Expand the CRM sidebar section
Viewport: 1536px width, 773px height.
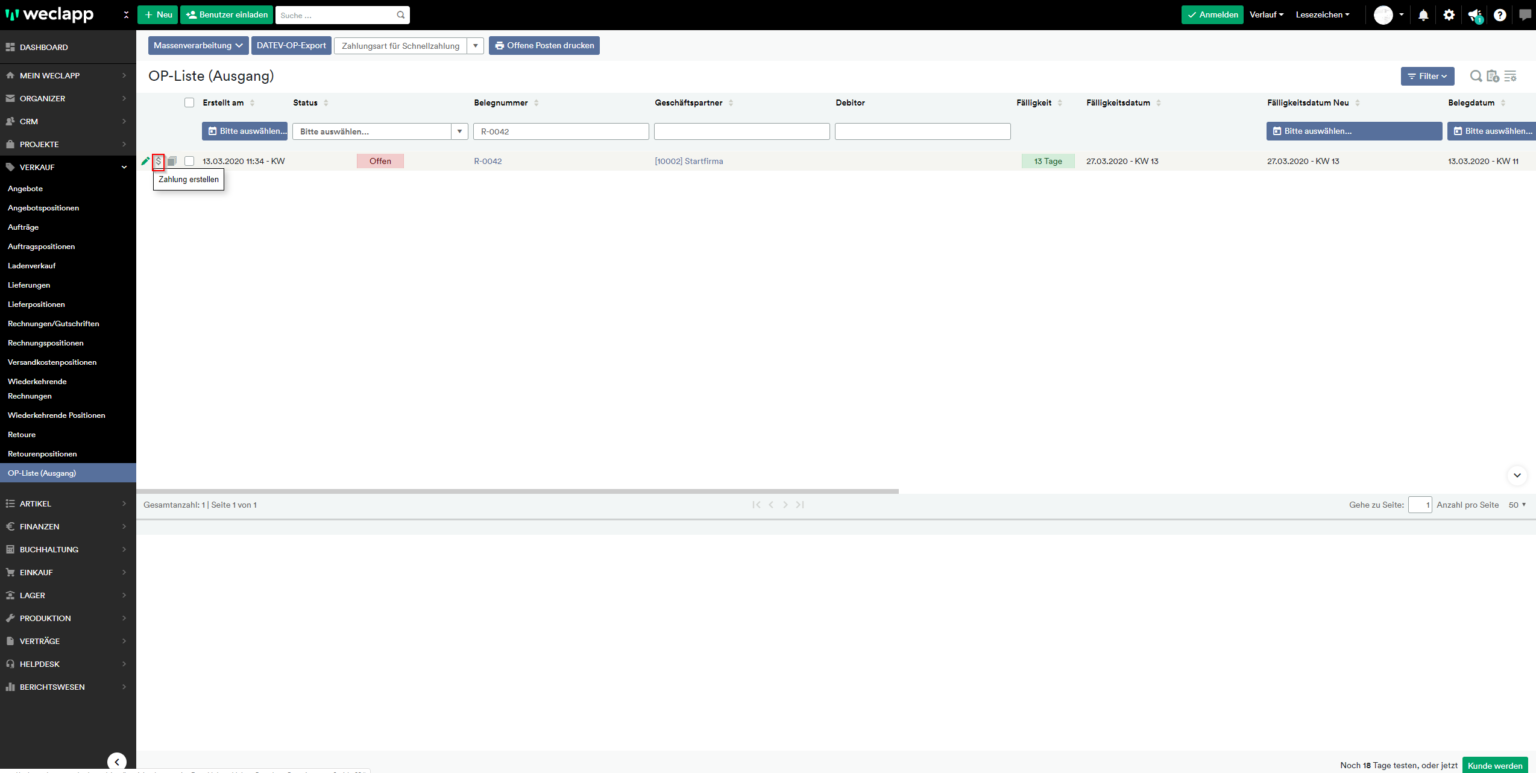click(68, 121)
